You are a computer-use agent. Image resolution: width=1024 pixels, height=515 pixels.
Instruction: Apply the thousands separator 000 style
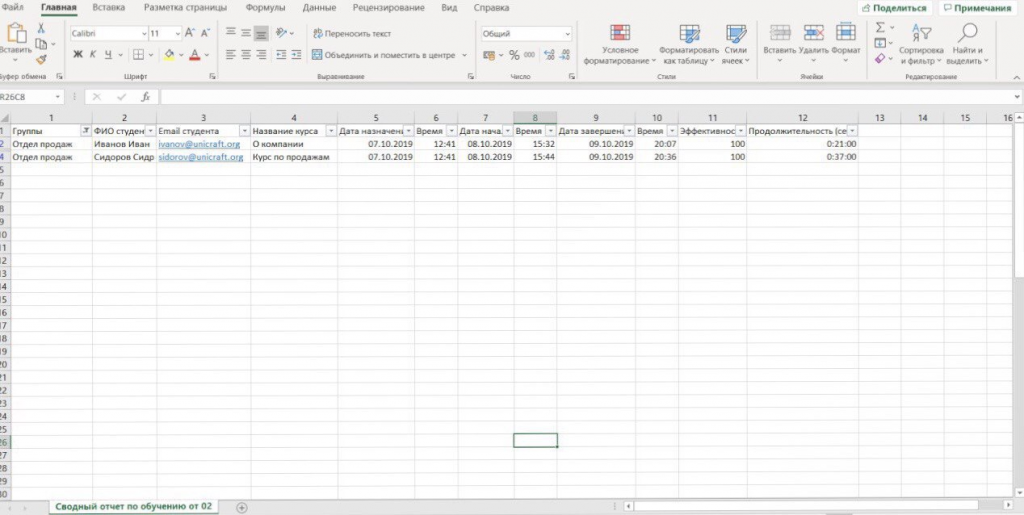click(x=529, y=55)
